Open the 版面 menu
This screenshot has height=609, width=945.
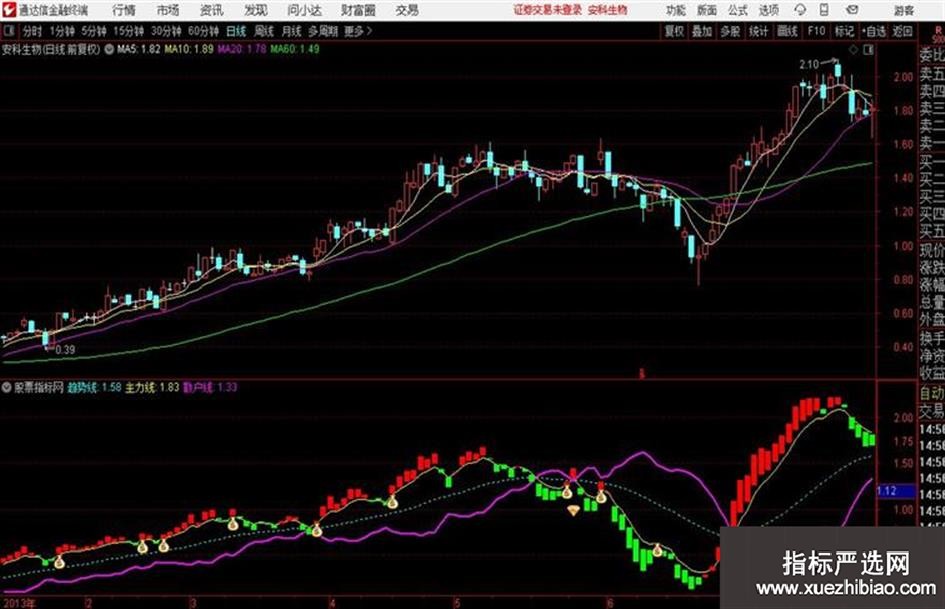707,10
